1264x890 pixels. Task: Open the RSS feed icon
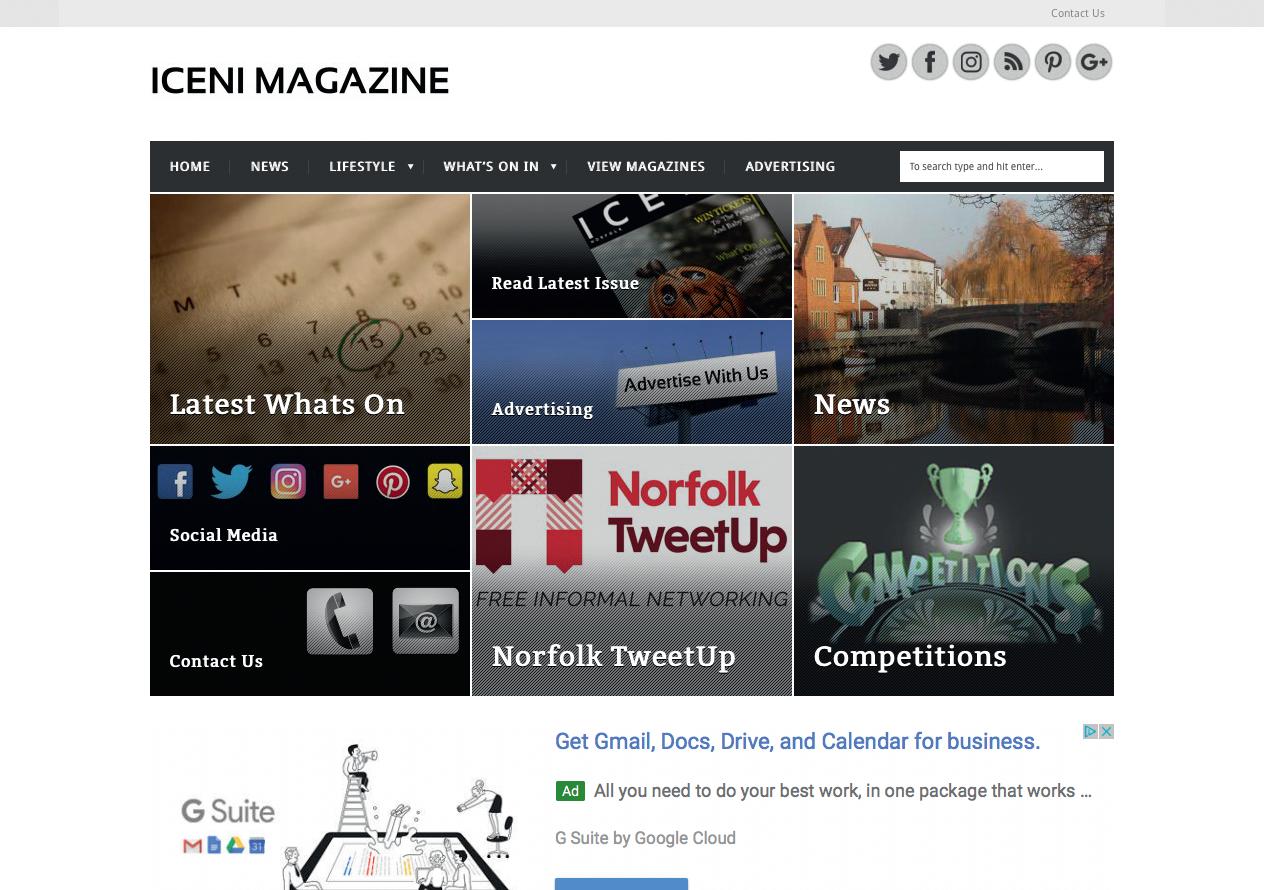1011,62
